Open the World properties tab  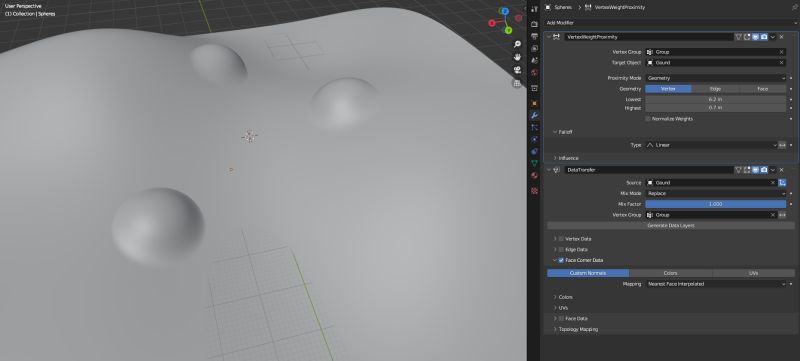pyautogui.click(x=534, y=73)
